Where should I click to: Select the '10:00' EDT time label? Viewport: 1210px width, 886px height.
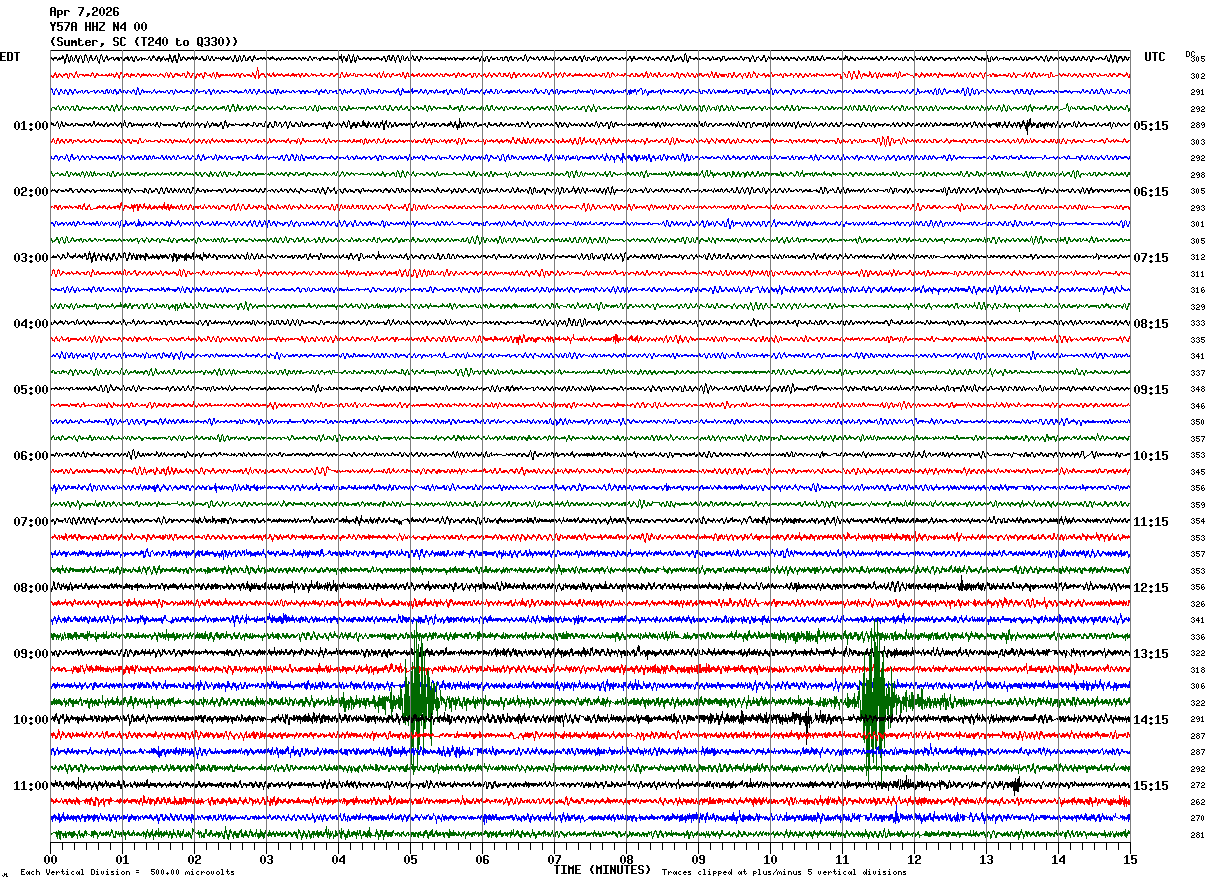pos(31,720)
